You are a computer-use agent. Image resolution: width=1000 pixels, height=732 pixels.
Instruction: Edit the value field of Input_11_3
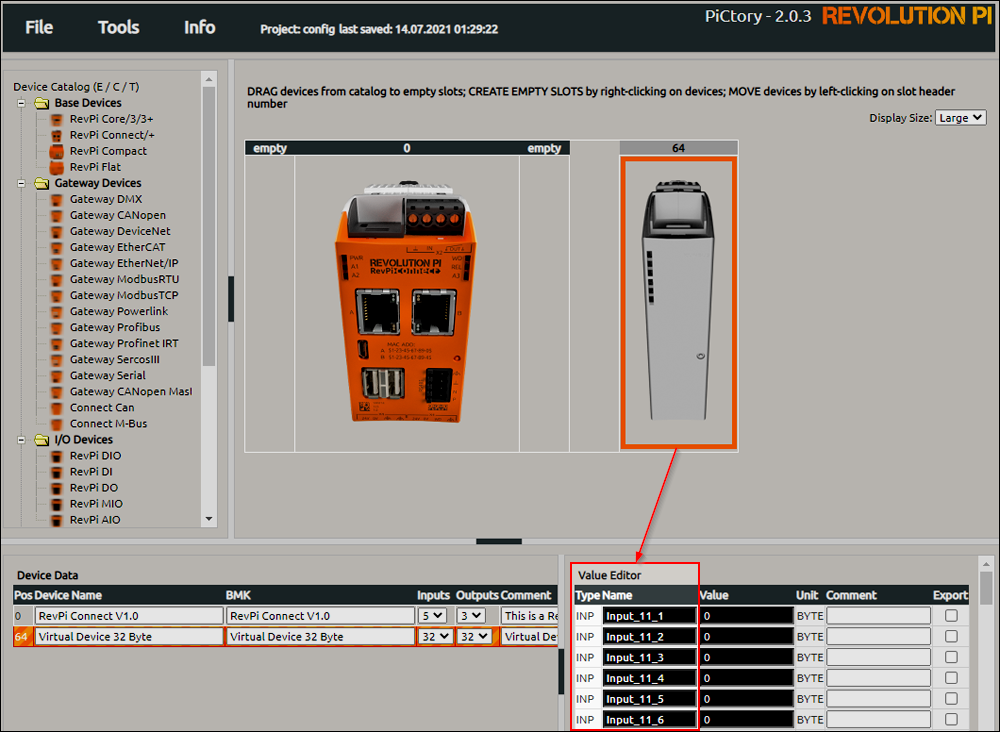747,657
